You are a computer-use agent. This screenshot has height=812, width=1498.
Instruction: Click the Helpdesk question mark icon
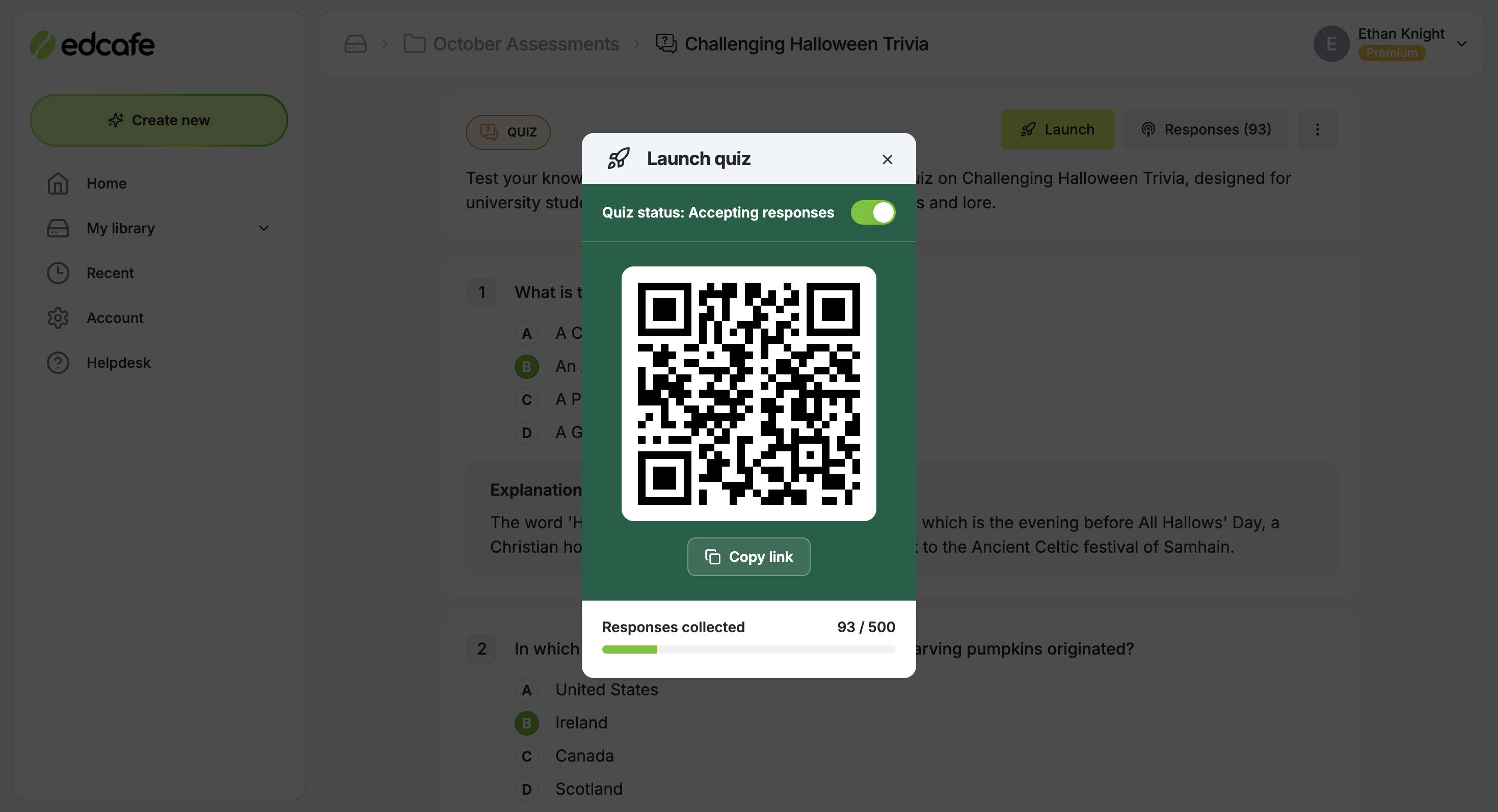57,362
